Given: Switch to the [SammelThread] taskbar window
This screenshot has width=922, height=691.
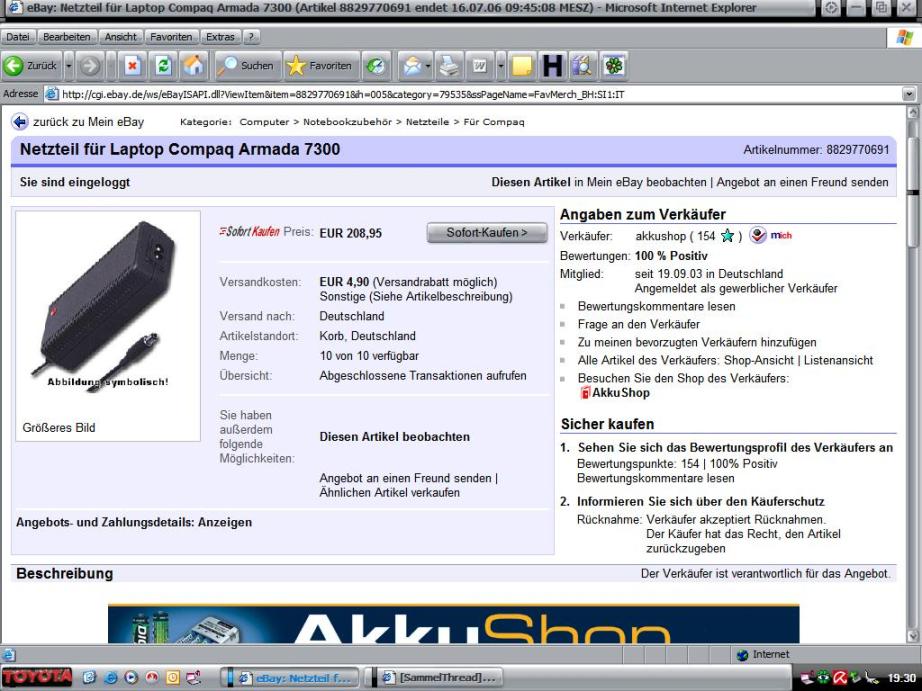Looking at the screenshot, I should click(439, 677).
